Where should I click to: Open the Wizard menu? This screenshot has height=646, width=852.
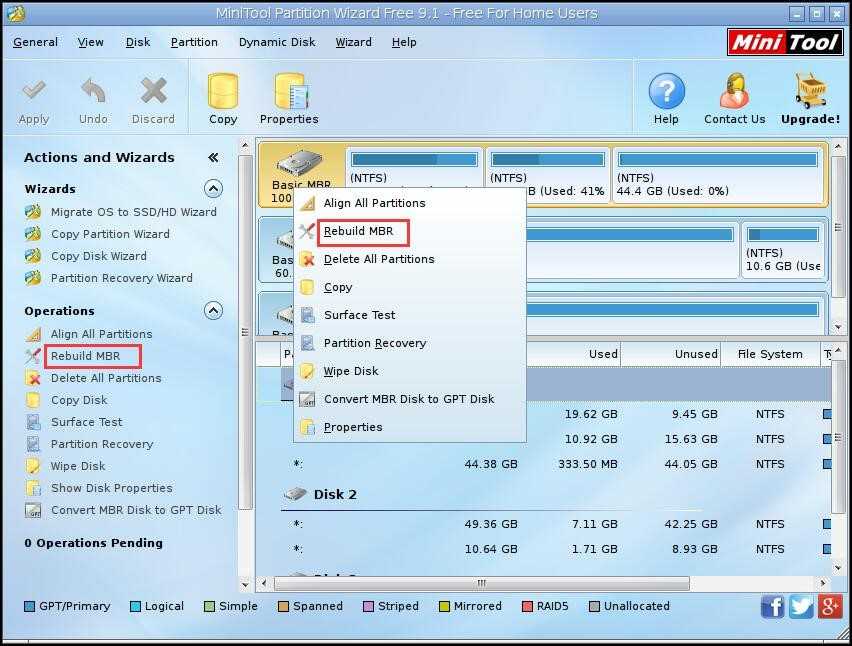coord(354,42)
